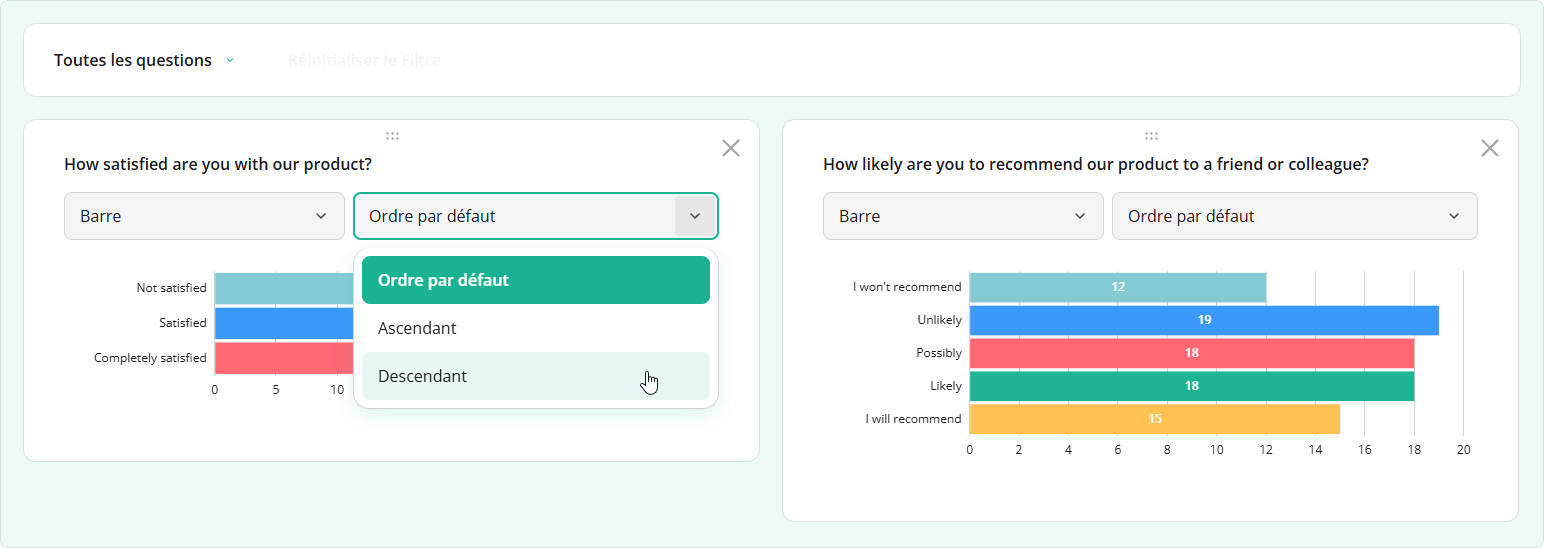
Task: Select Ordre par défaut option in list
Action: coord(536,280)
